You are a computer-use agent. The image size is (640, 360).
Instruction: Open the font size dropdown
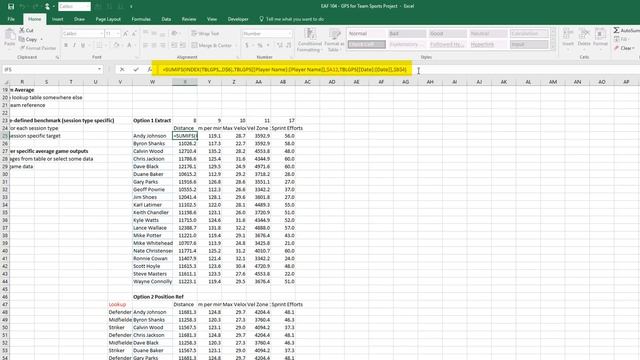pos(118,33)
